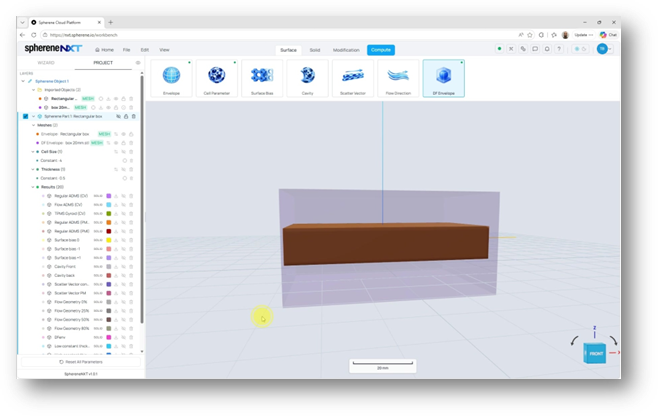Delete the box 20mm imported object

[131, 107]
